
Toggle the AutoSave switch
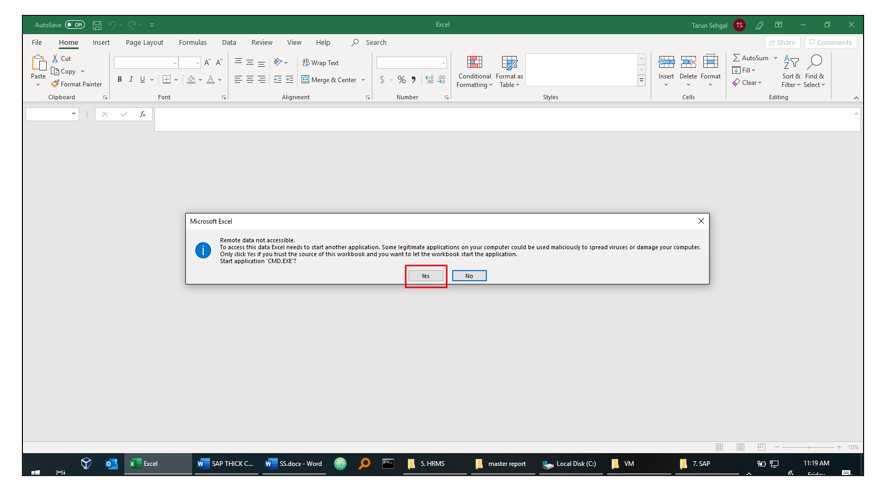(75, 25)
